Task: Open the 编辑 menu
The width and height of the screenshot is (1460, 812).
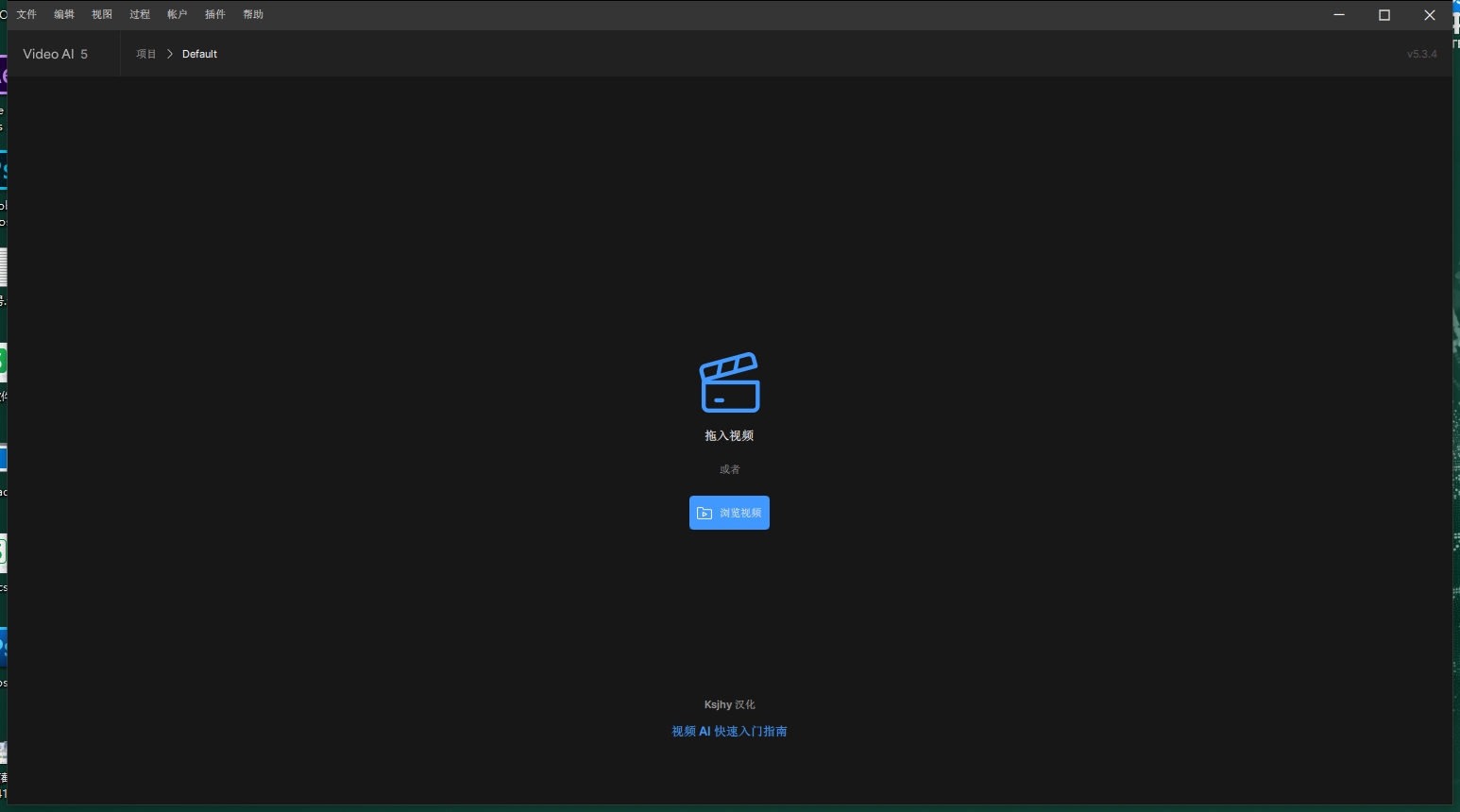Action: [x=63, y=14]
